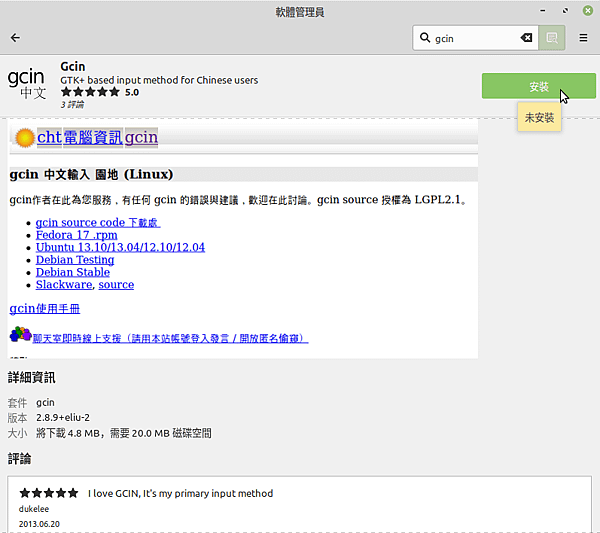Open Ubuntu 13.10/13.04/12.10/12.04 link

pyautogui.click(x=120, y=247)
